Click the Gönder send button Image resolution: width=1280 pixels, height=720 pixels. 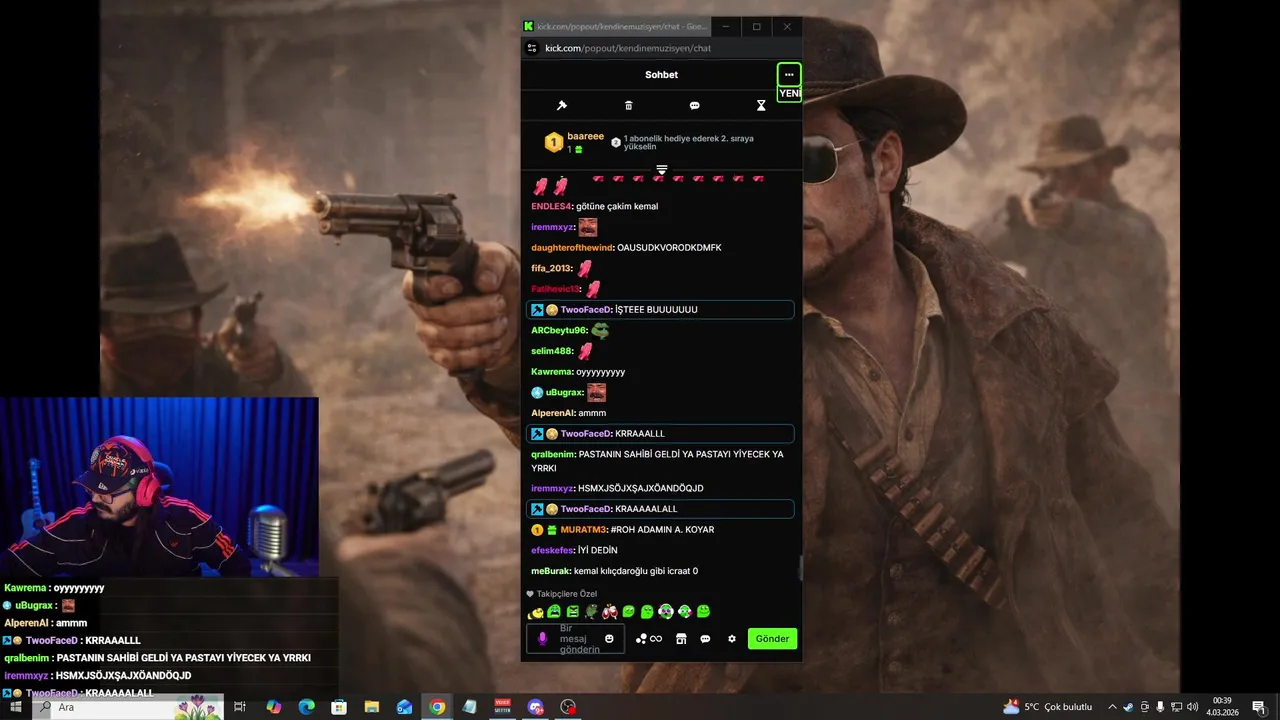point(772,639)
